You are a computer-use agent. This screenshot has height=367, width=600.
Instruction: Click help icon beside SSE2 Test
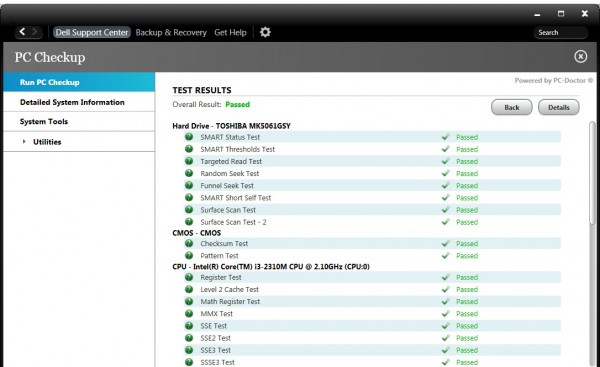[189, 338]
